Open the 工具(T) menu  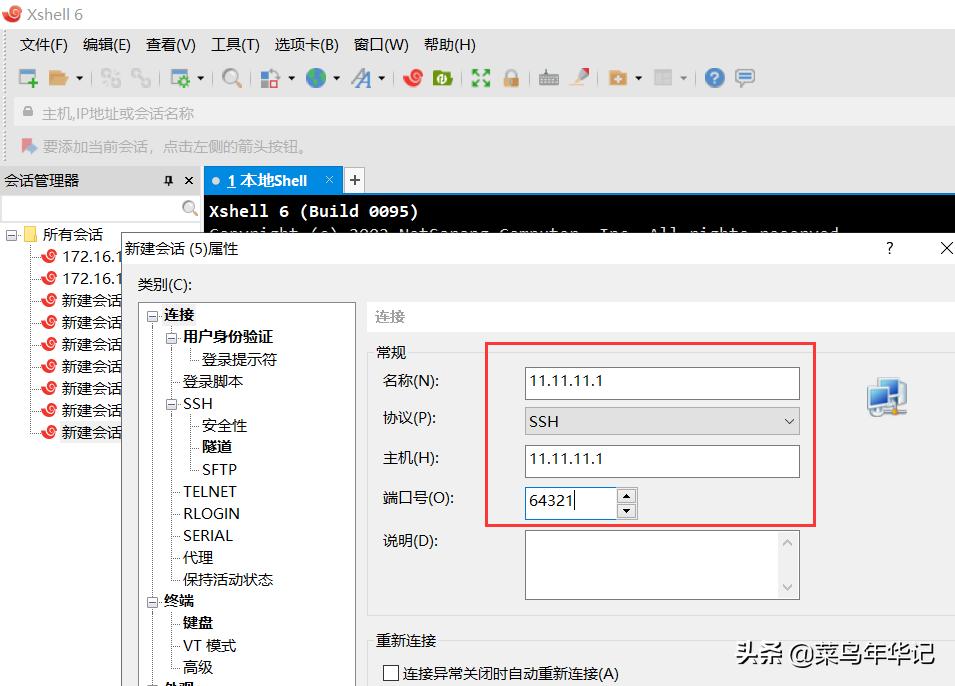235,44
